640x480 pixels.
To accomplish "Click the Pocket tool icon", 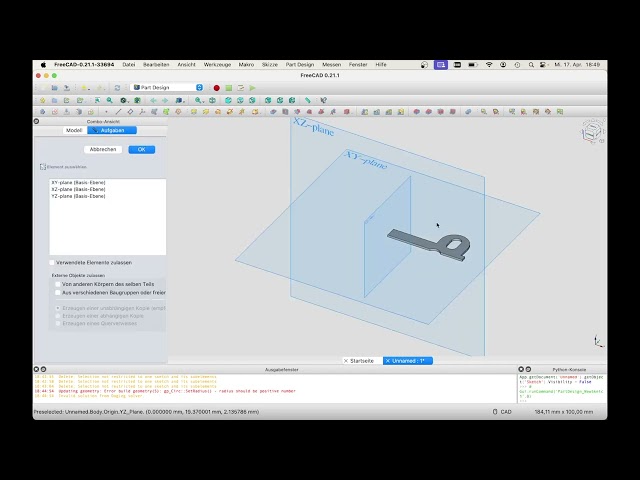I will 273,111.
